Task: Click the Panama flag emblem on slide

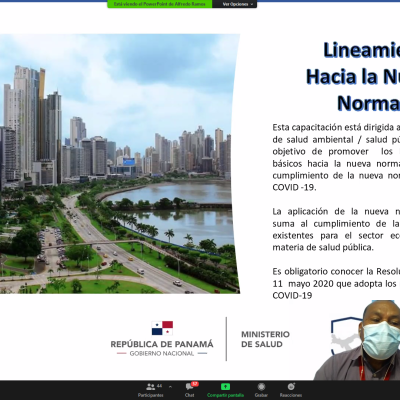Action: click(162, 328)
